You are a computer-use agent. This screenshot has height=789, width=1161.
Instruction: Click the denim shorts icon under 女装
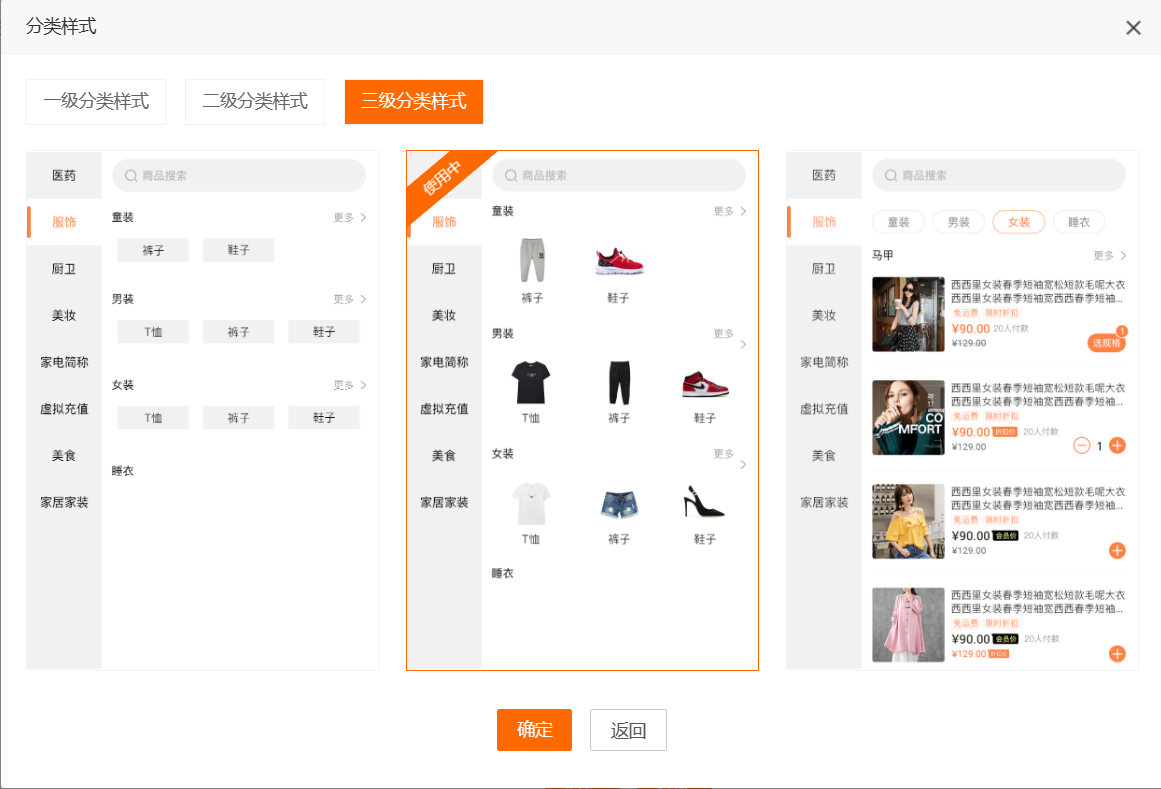click(618, 504)
